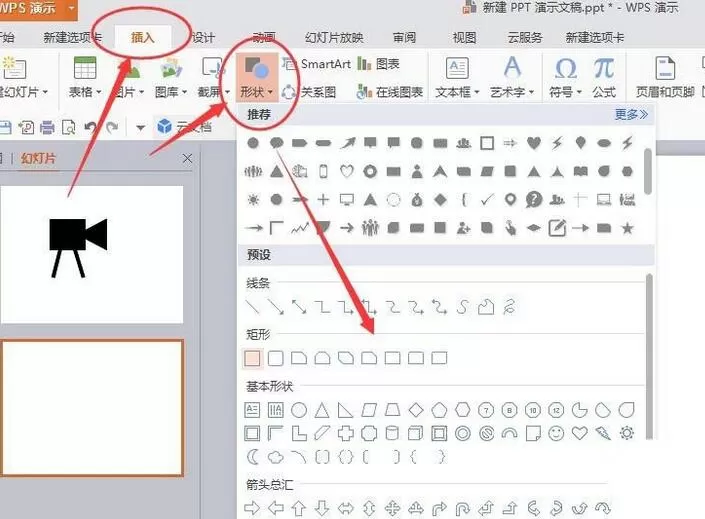Pick the scribble shape in 线条

click(509, 307)
